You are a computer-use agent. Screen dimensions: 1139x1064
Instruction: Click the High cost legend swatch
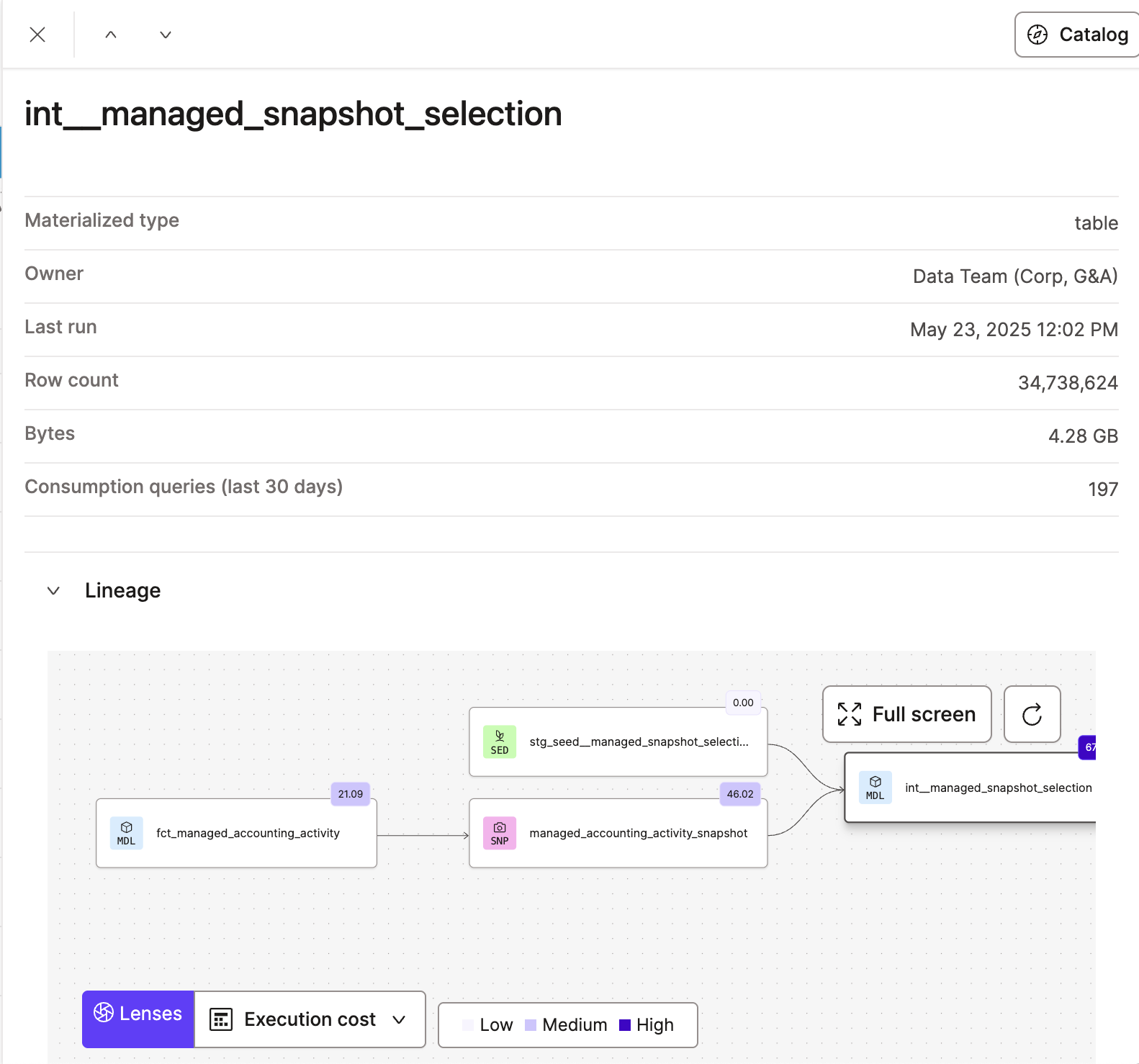(x=625, y=1024)
